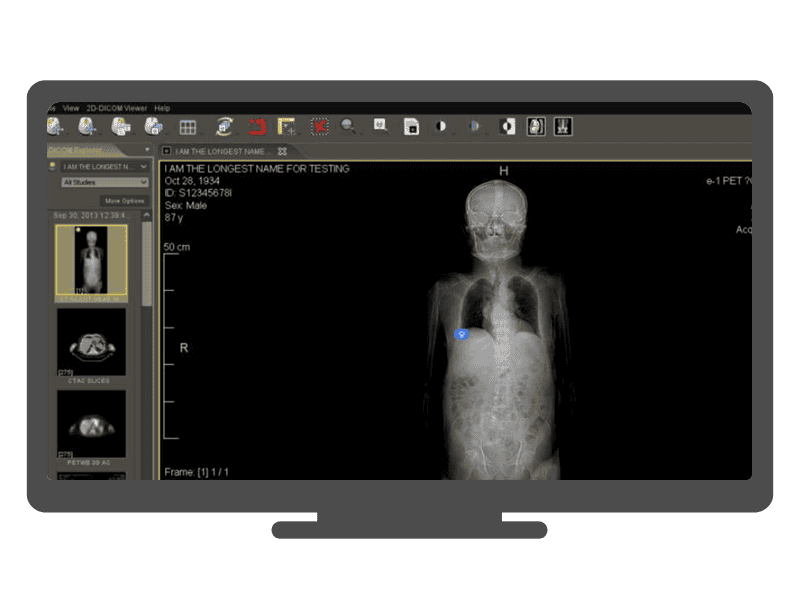Screen dimensions: 800x600
Task: Collapse the Sep 30, 2013 study group
Action: tap(147, 215)
